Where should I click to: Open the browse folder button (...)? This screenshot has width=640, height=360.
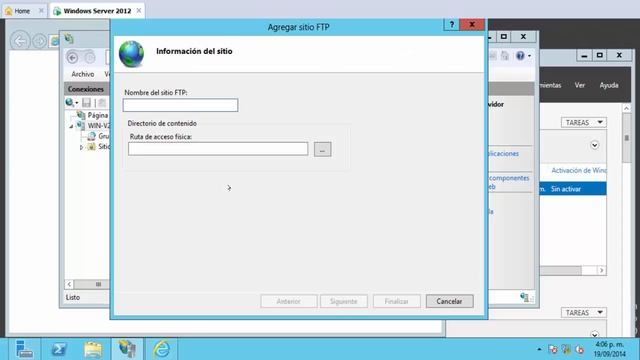[x=322, y=149]
